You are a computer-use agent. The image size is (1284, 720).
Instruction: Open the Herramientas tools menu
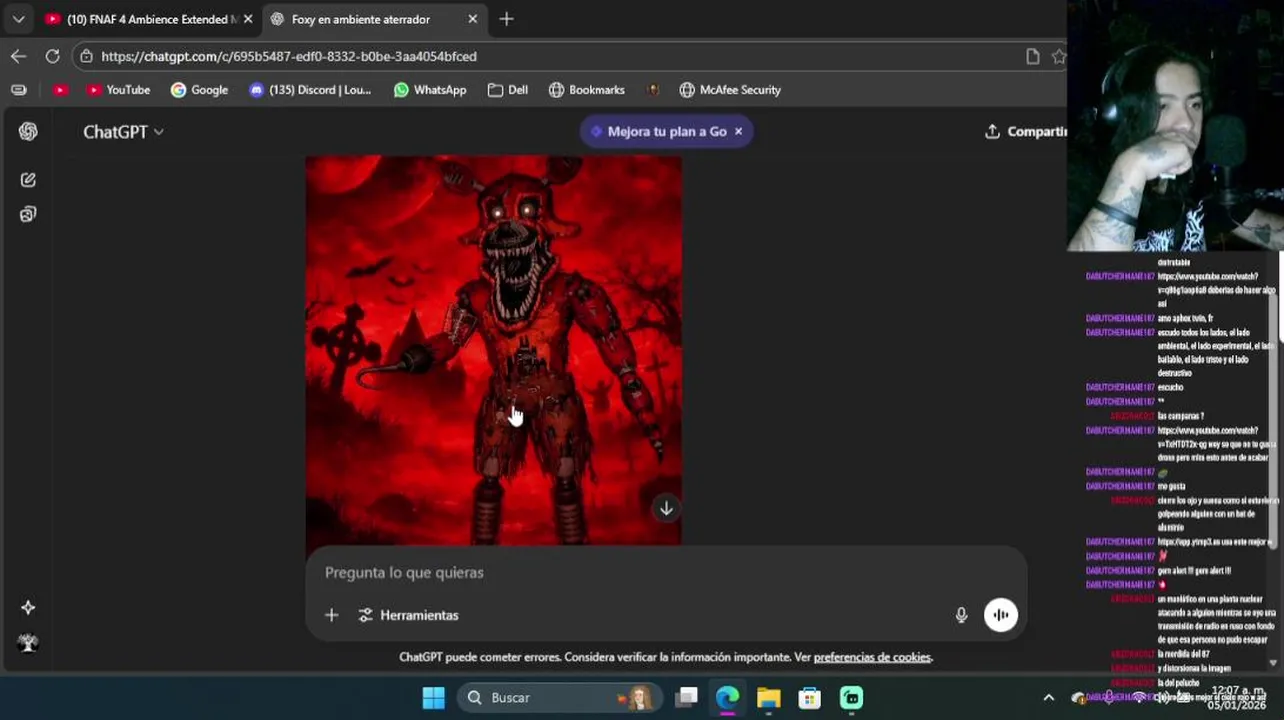click(408, 615)
